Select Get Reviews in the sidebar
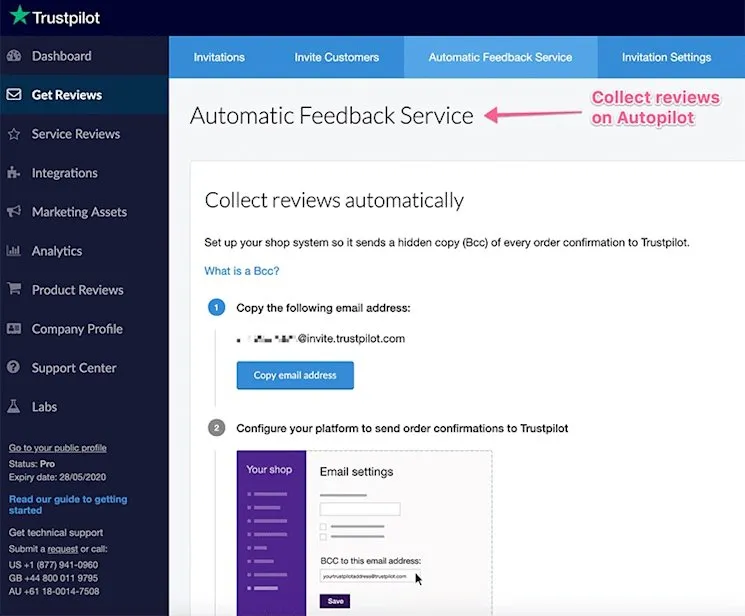The width and height of the screenshot is (745, 616). (x=84, y=95)
